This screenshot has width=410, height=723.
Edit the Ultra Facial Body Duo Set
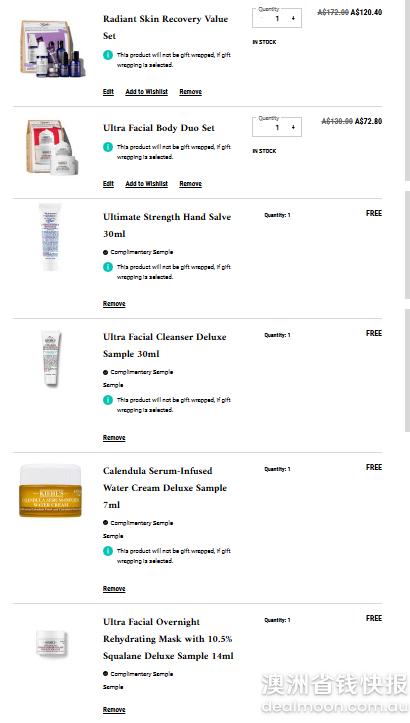pos(108,184)
